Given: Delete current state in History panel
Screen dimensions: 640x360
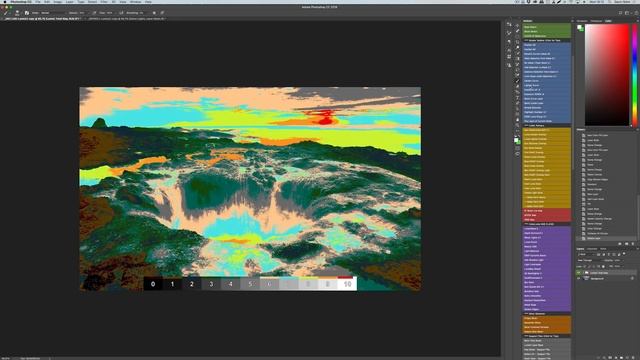Looking at the screenshot, I should [x=633, y=244].
